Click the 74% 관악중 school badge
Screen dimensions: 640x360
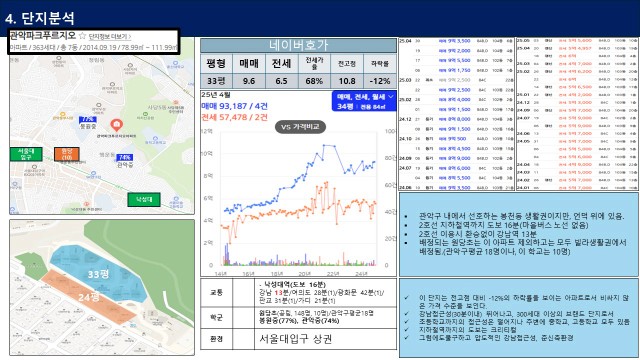point(124,157)
